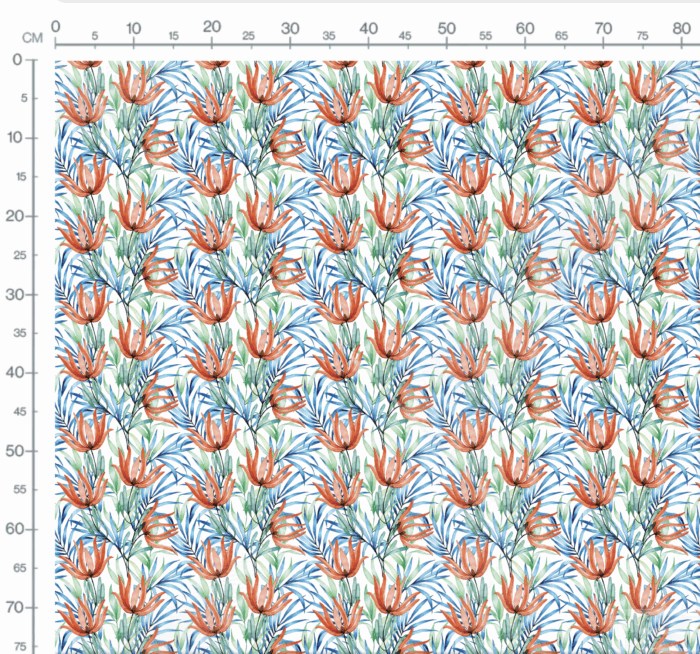Click the 70 mark on vertical ruler

14,608
